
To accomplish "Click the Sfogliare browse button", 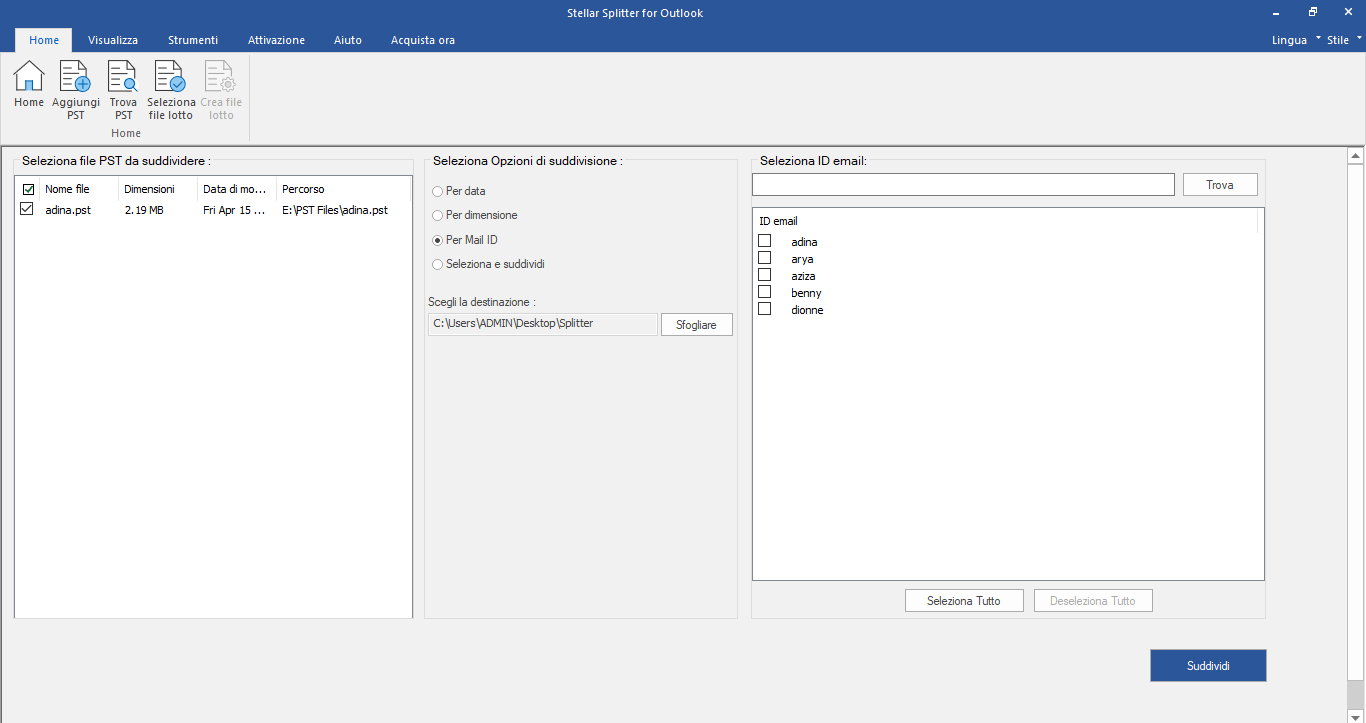I will [x=697, y=325].
